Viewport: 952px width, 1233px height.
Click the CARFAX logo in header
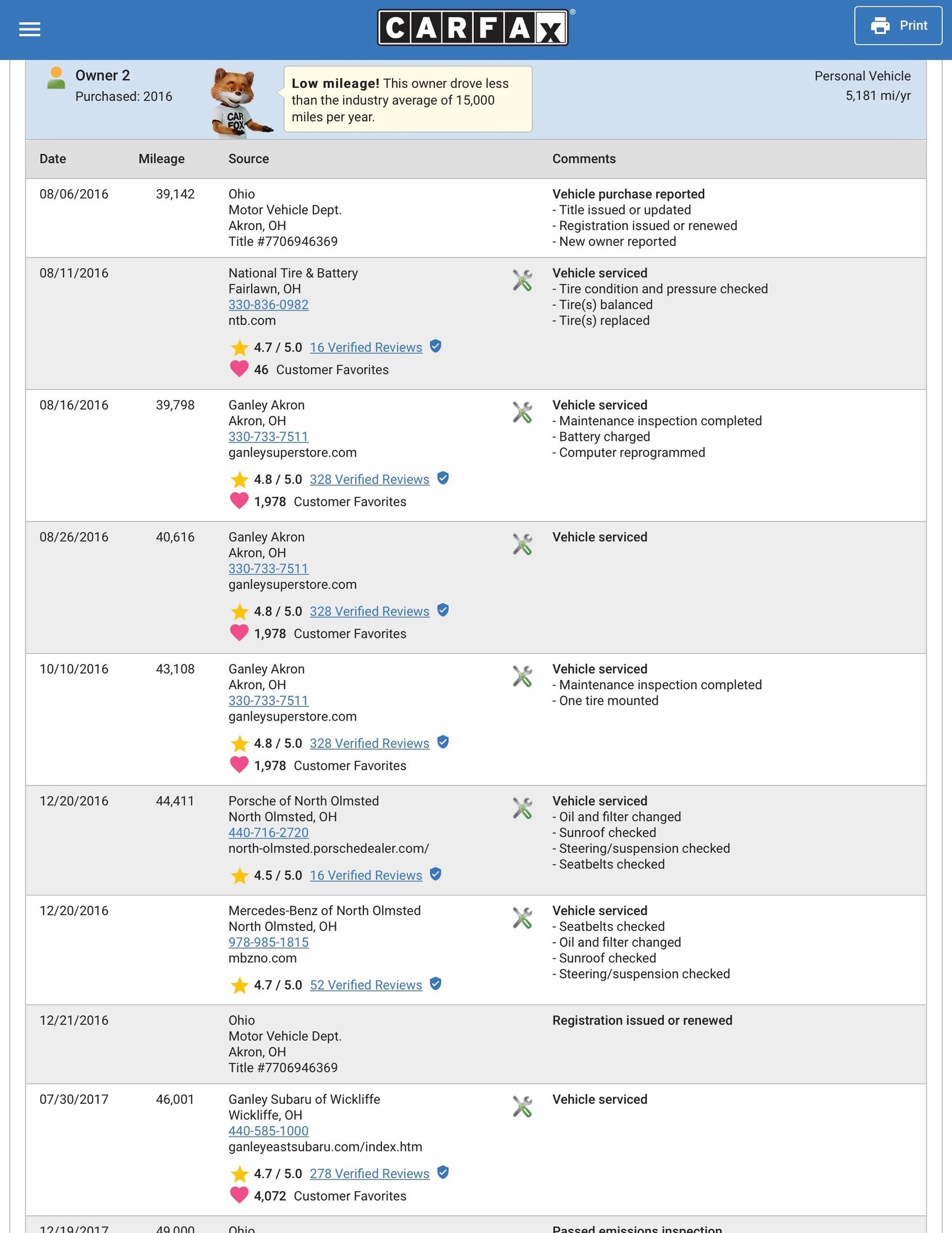473,27
